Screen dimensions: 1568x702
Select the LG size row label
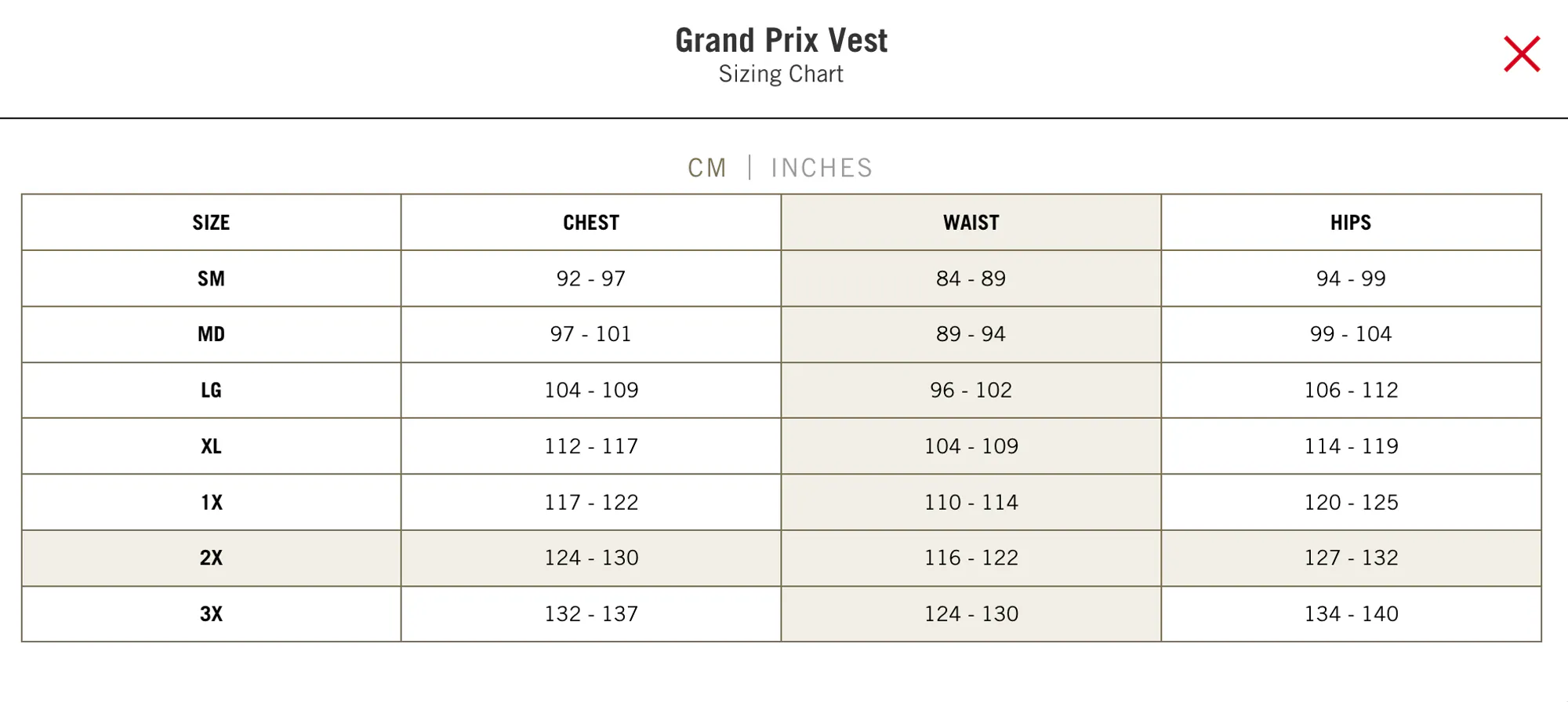(x=212, y=390)
